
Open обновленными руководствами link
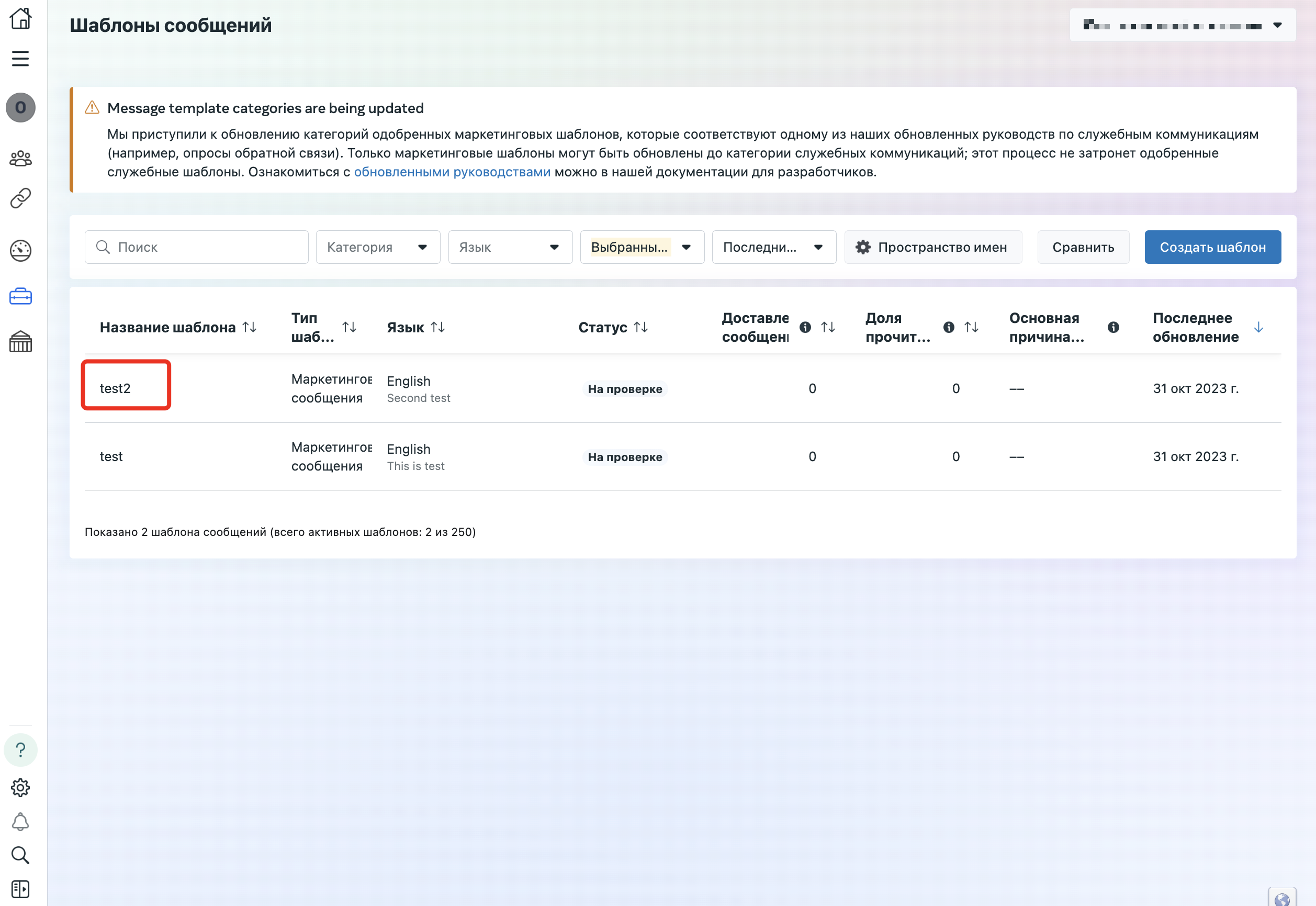[x=452, y=172]
